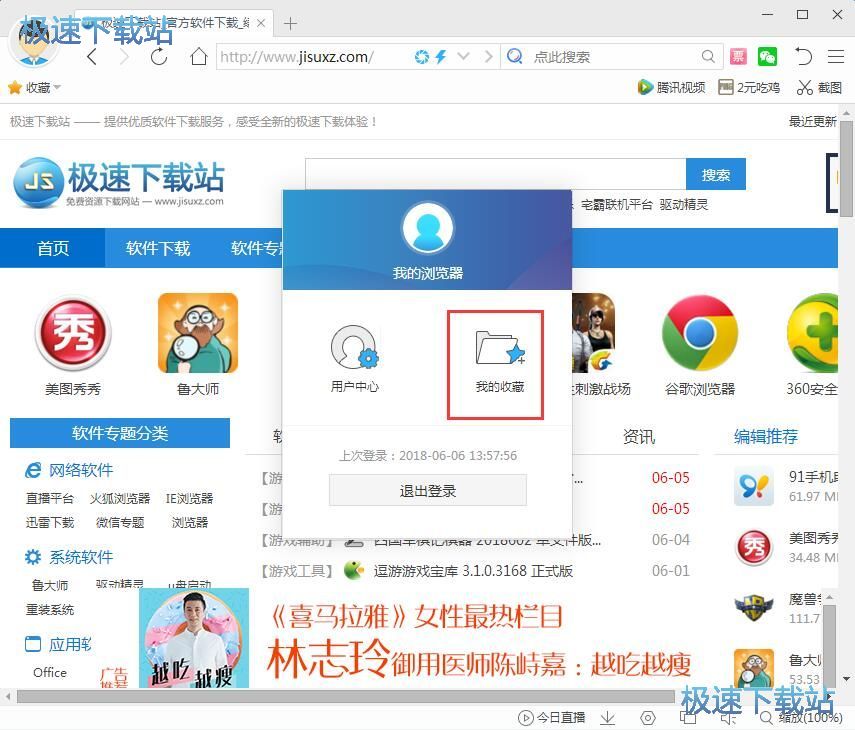The height and width of the screenshot is (730, 855).
Task: Click the 迅雷下载 link
Action: (50, 522)
